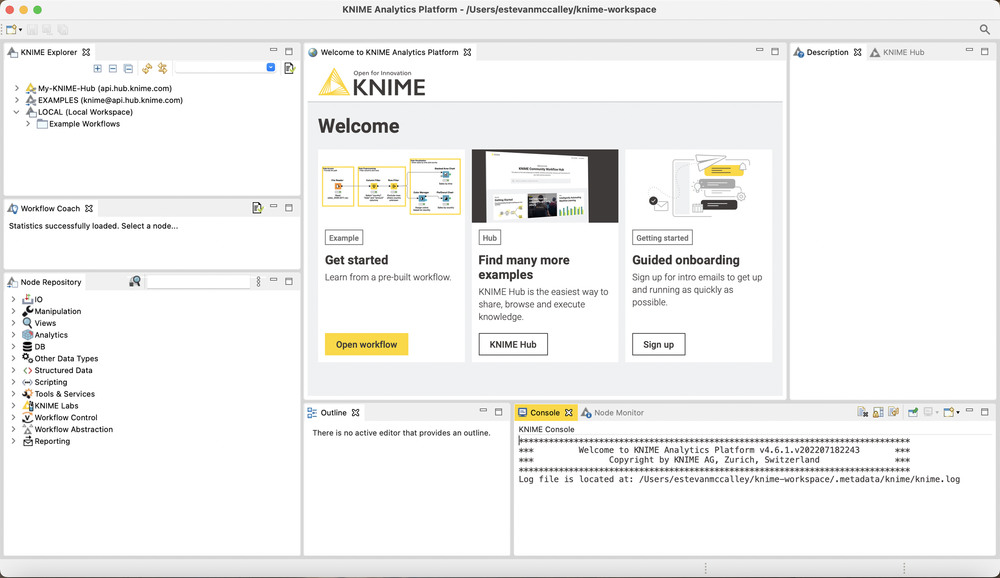Expand the Analytics category in Node Repository
Viewport: 1000px width, 578px height.
tap(13, 335)
